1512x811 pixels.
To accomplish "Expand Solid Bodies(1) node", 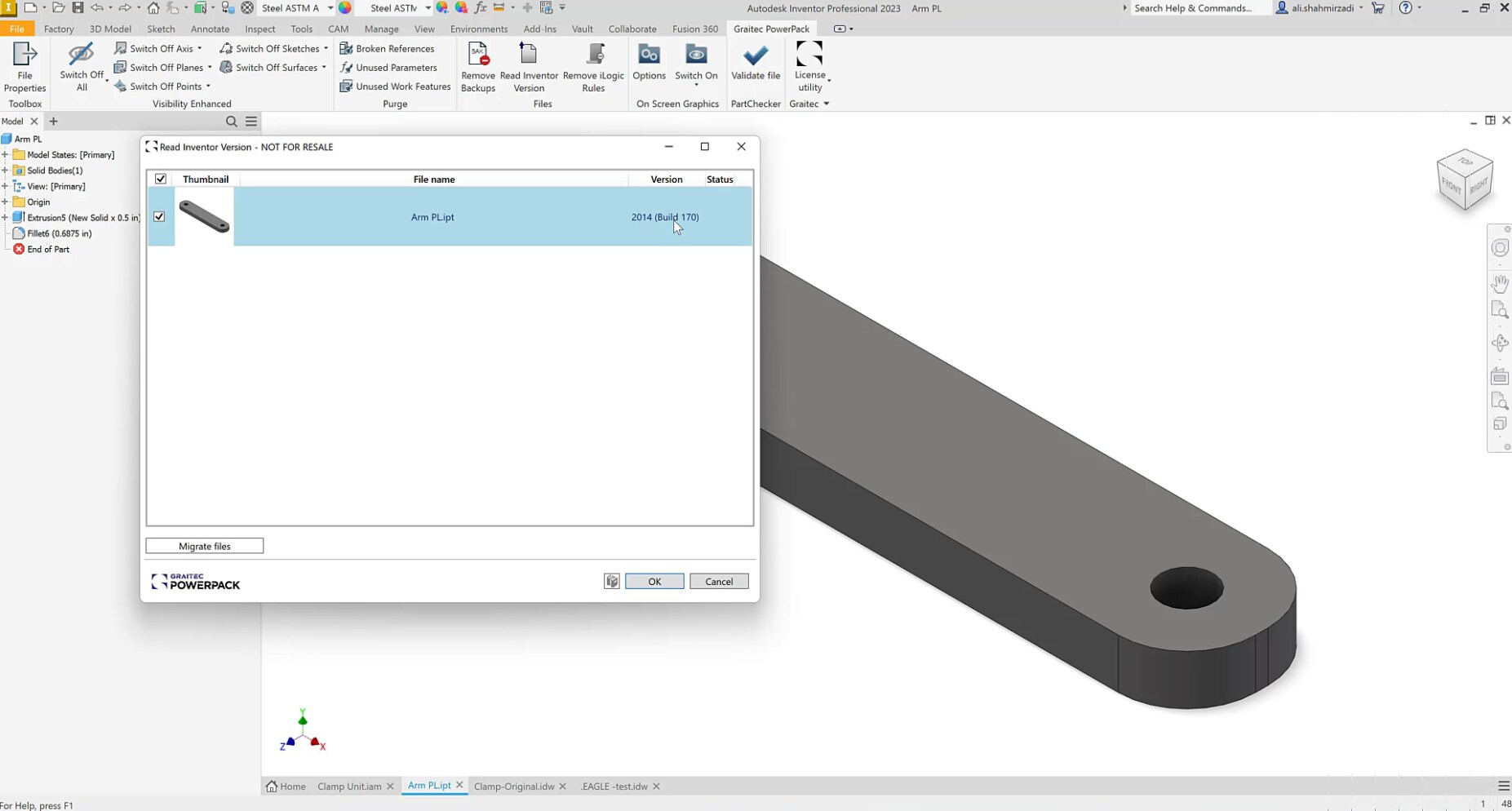I will pos(5,171).
